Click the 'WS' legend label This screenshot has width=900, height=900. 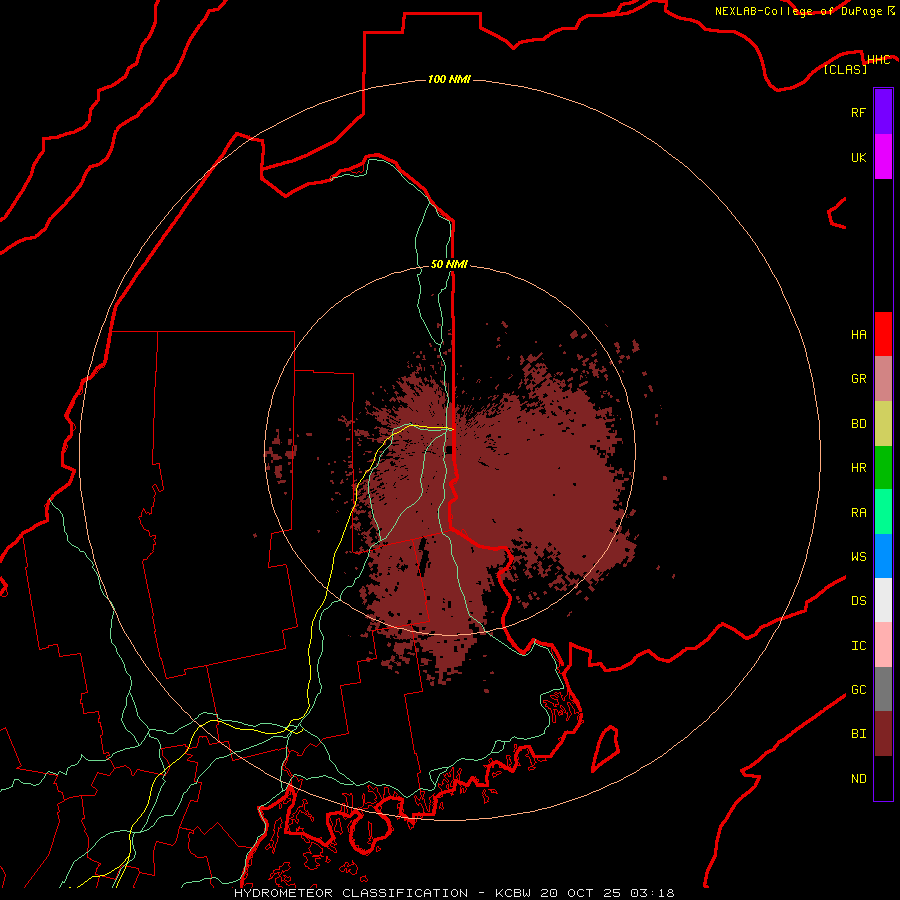point(858,557)
